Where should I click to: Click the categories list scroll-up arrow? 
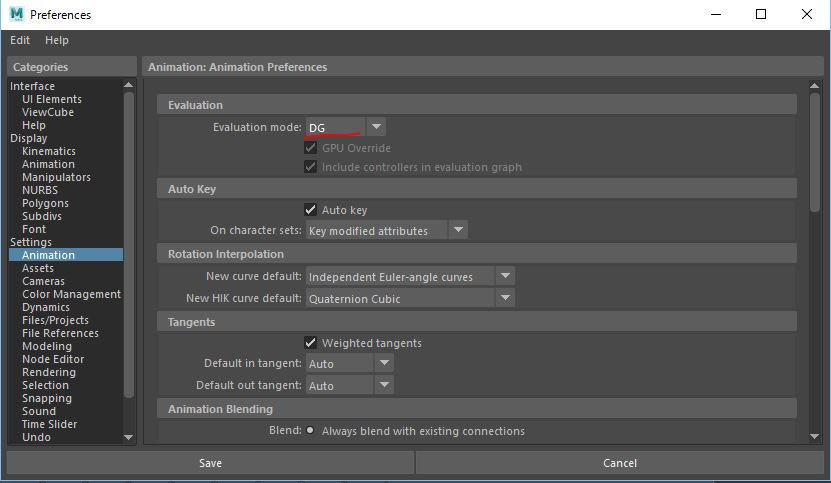coord(128,87)
